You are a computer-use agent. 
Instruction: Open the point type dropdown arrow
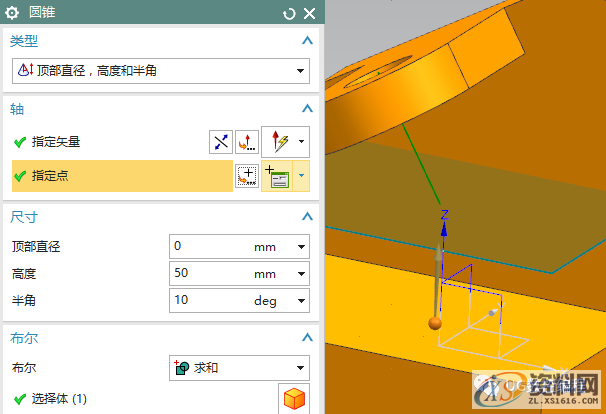[302, 177]
